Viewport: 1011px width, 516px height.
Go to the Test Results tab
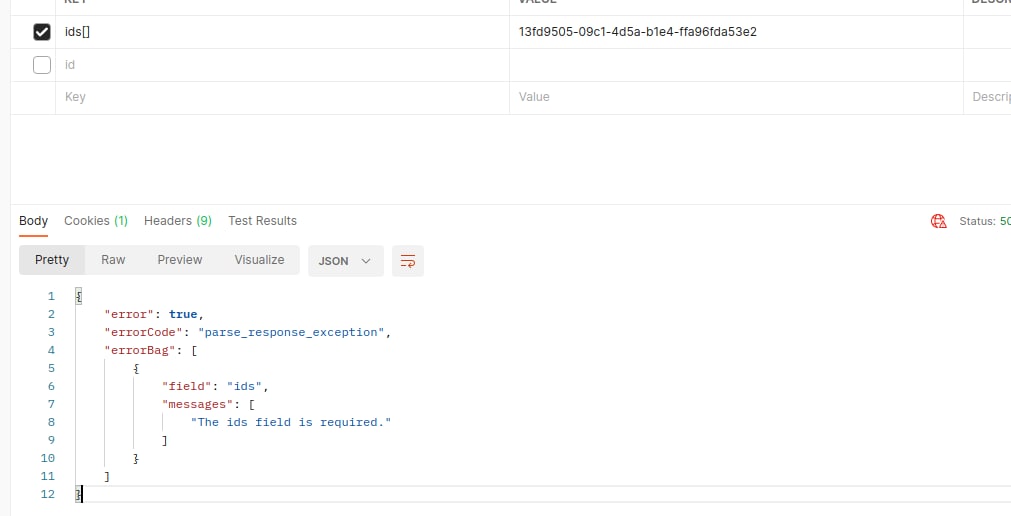262,221
